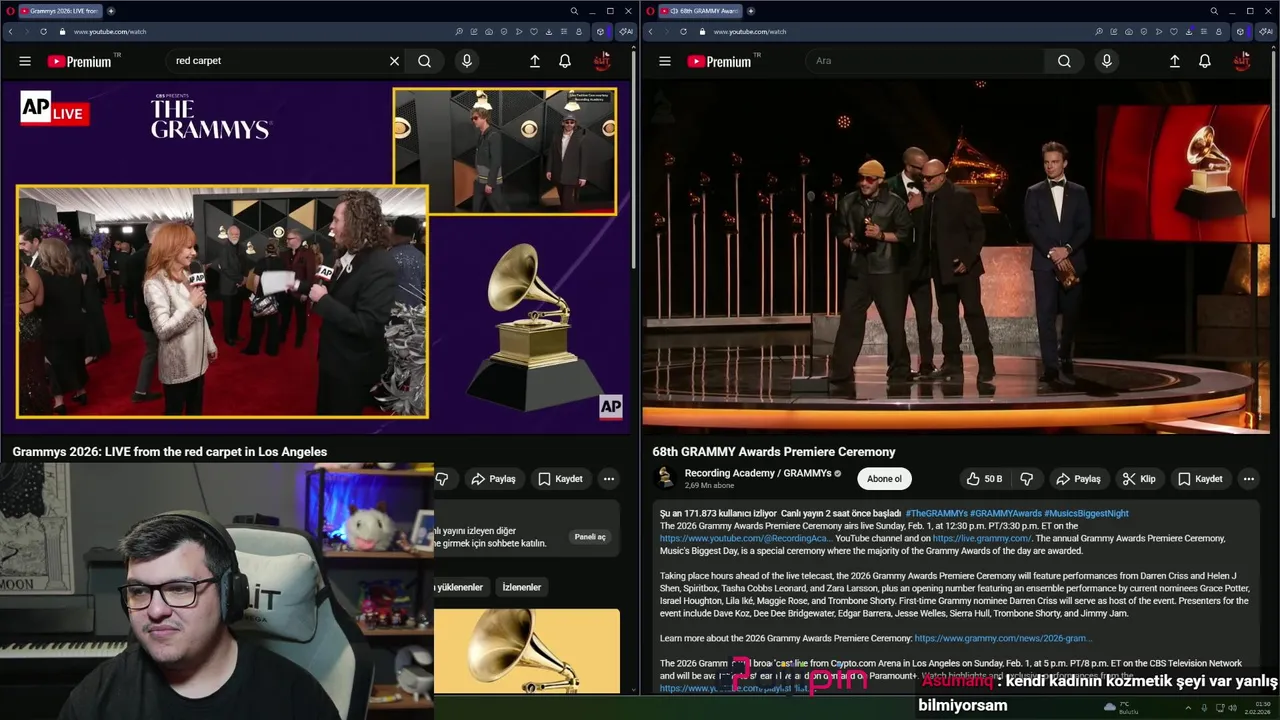
Task: Save the red carpet video with Kaydet
Action: click(x=561, y=479)
